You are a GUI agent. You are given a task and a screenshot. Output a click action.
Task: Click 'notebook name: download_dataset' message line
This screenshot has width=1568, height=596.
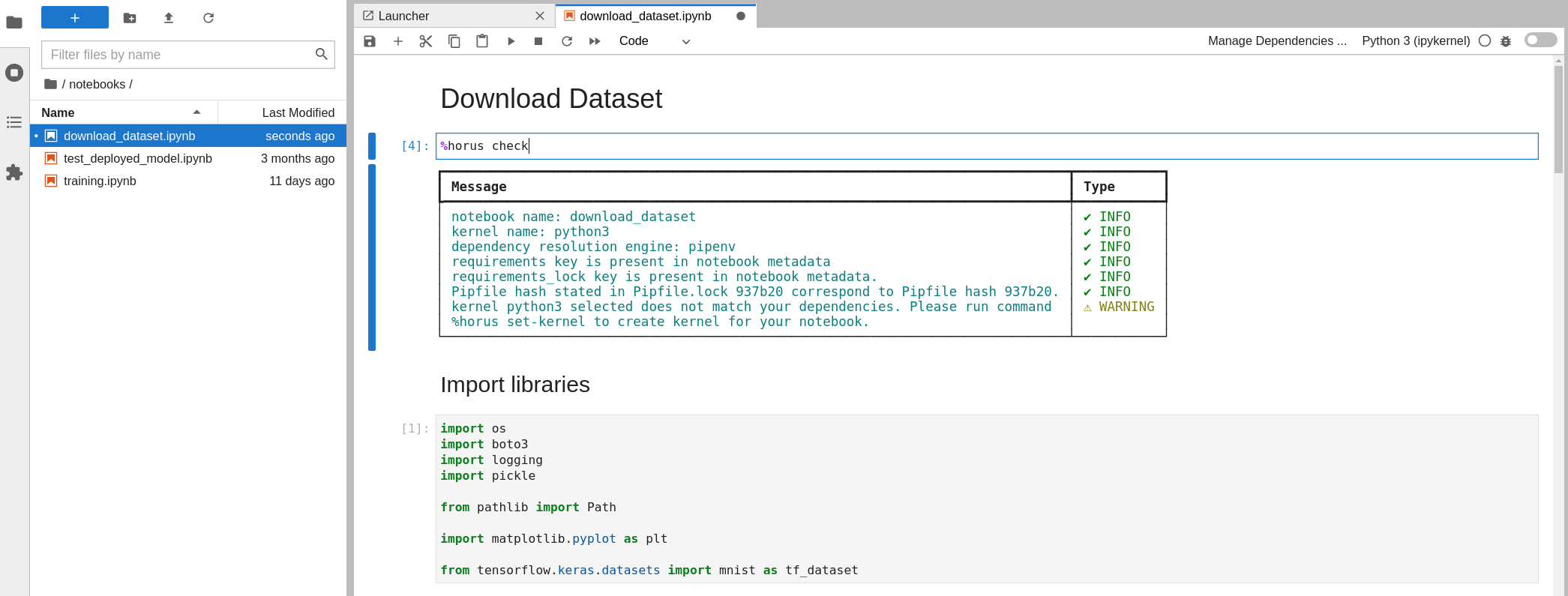pyautogui.click(x=574, y=217)
